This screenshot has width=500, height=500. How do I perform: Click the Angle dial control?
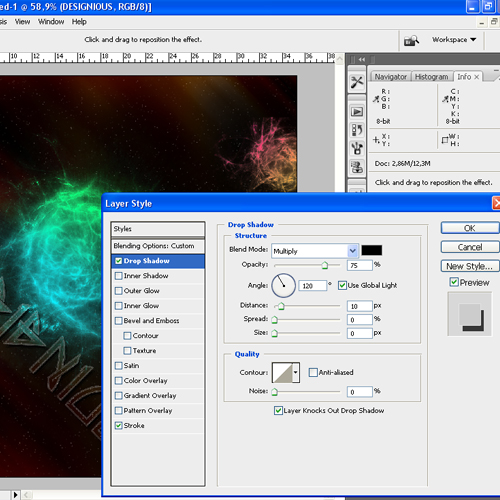[283, 286]
